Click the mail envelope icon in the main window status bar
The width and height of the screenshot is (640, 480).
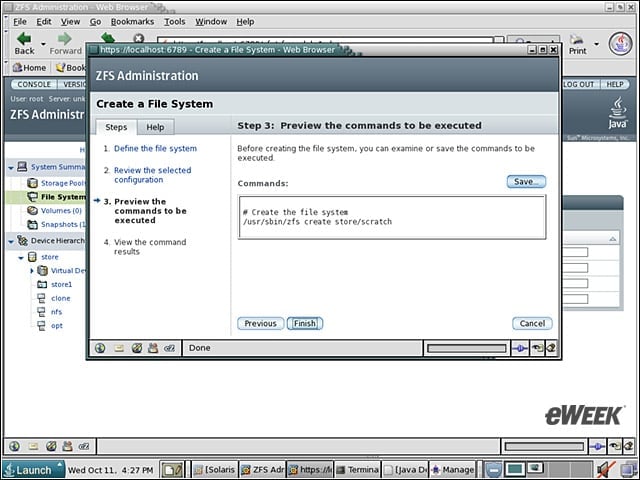coord(33,447)
